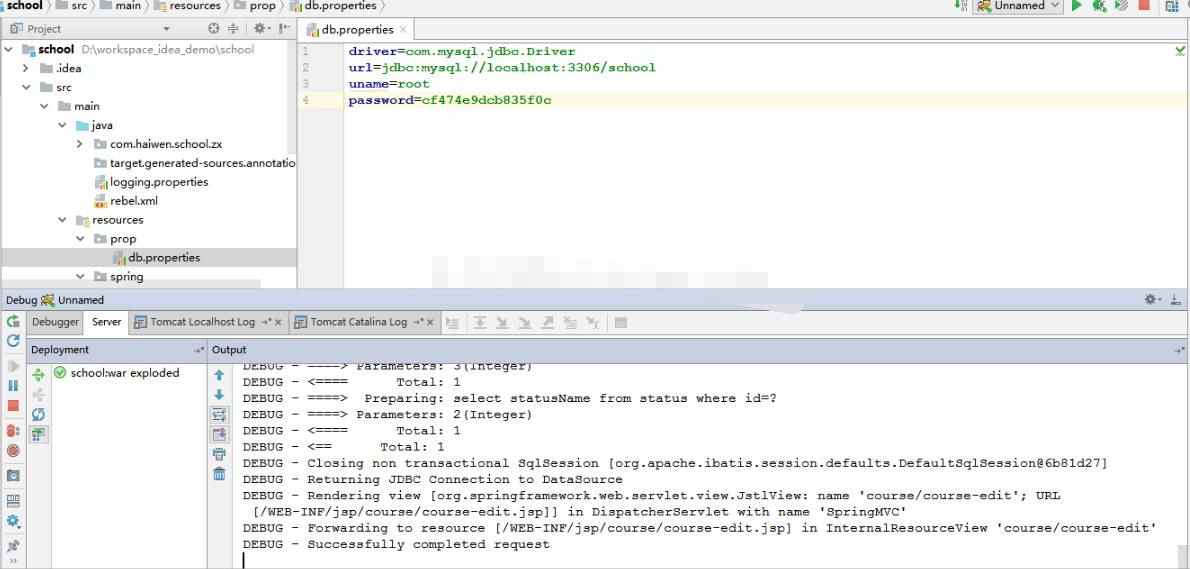Open Unnamed run configuration dropdown
The height and width of the screenshot is (569, 1190).
click(x=1018, y=6)
